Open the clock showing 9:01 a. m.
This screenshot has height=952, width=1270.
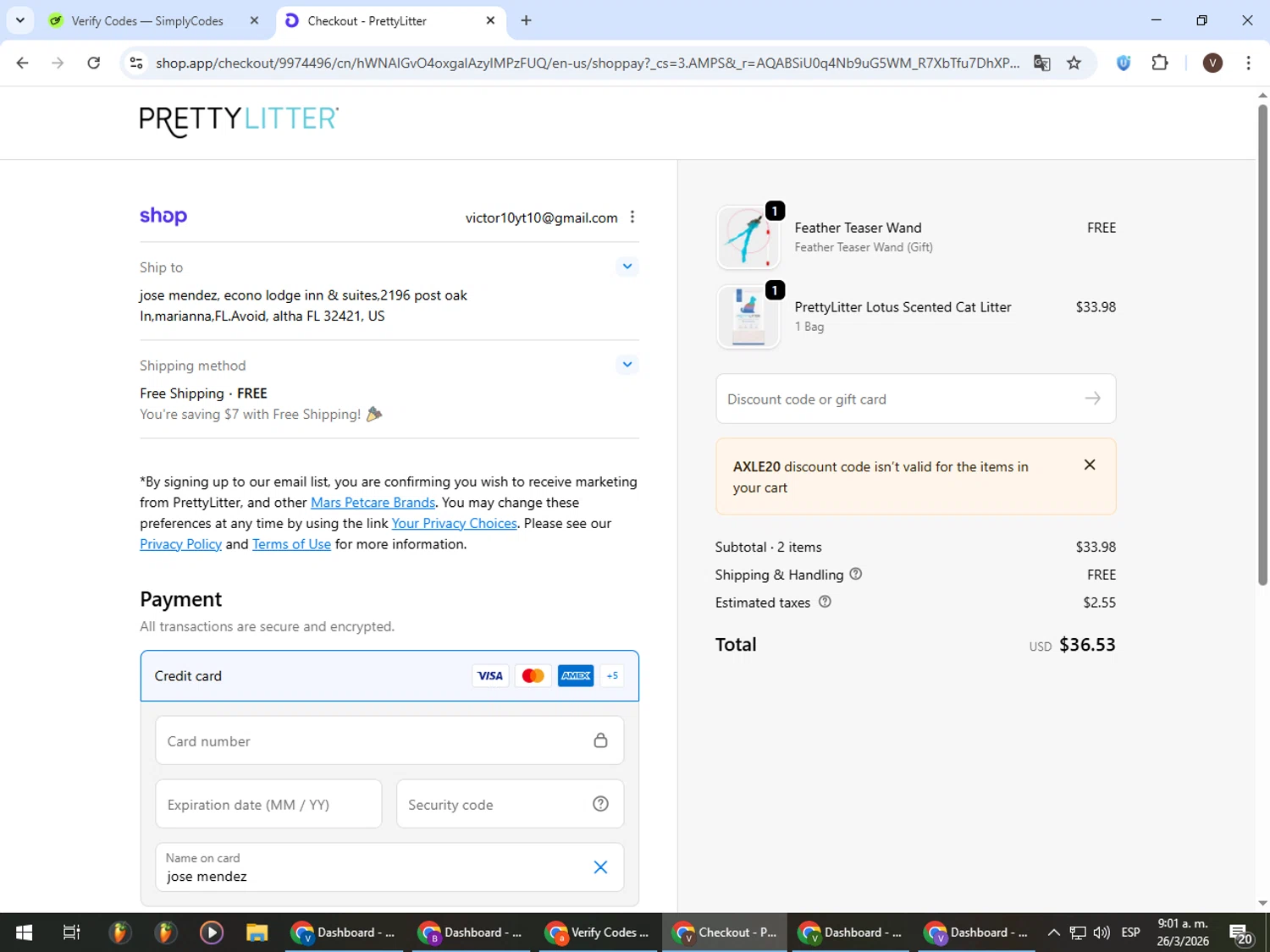coord(1183,933)
